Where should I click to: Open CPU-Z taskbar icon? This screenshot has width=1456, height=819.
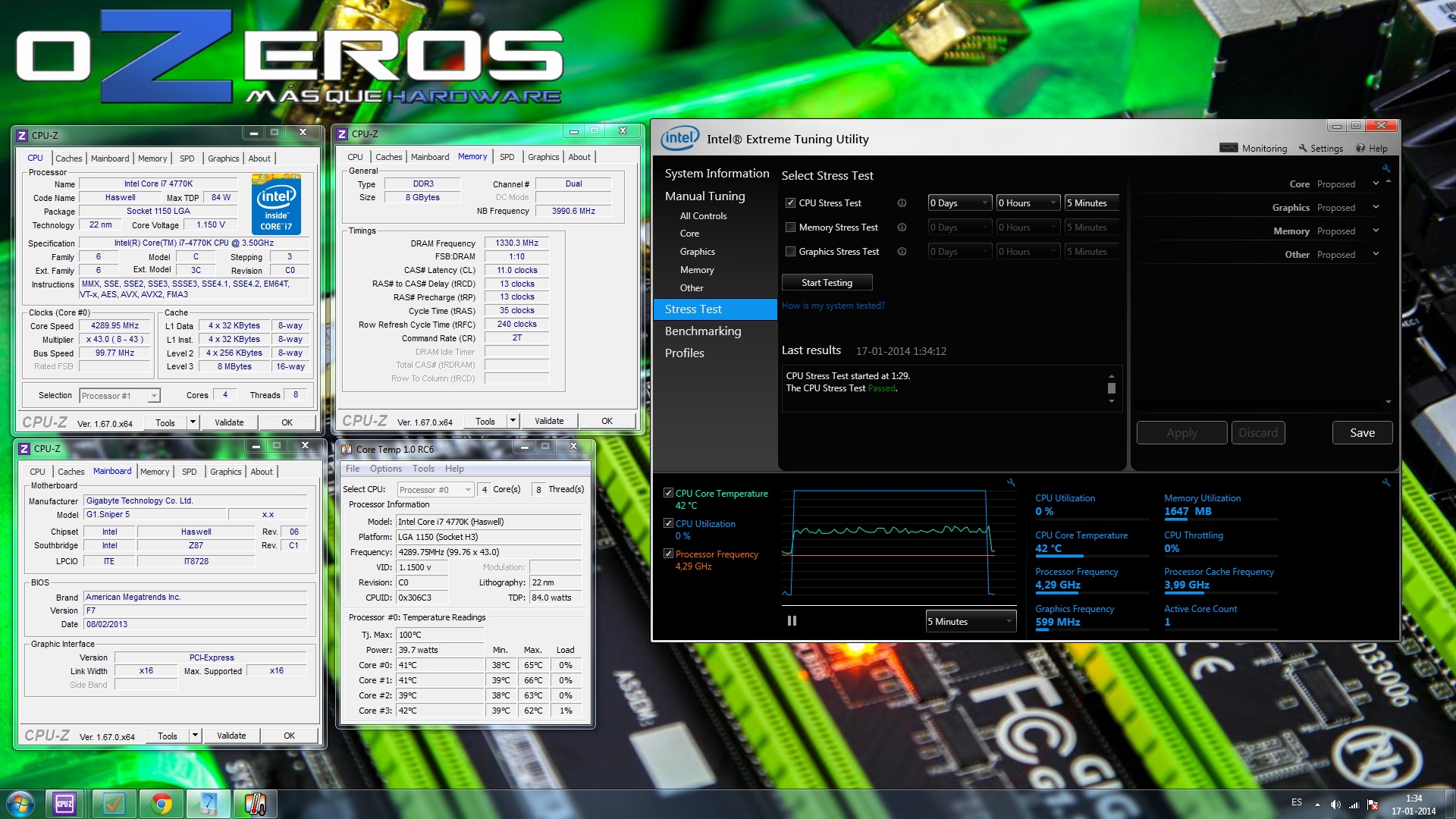(x=64, y=804)
